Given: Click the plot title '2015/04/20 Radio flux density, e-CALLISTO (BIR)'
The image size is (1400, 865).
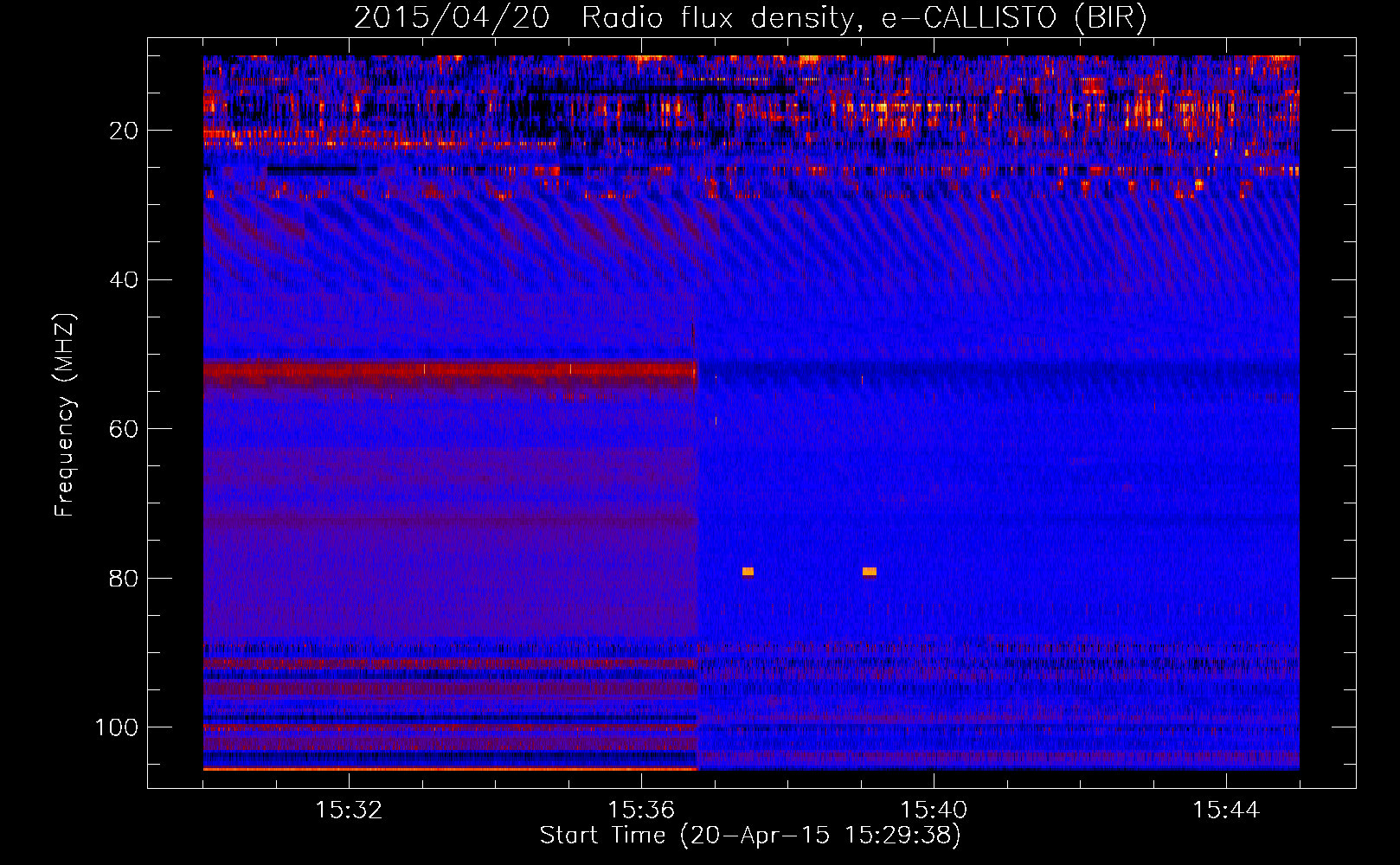Looking at the screenshot, I should click(x=750, y=18).
